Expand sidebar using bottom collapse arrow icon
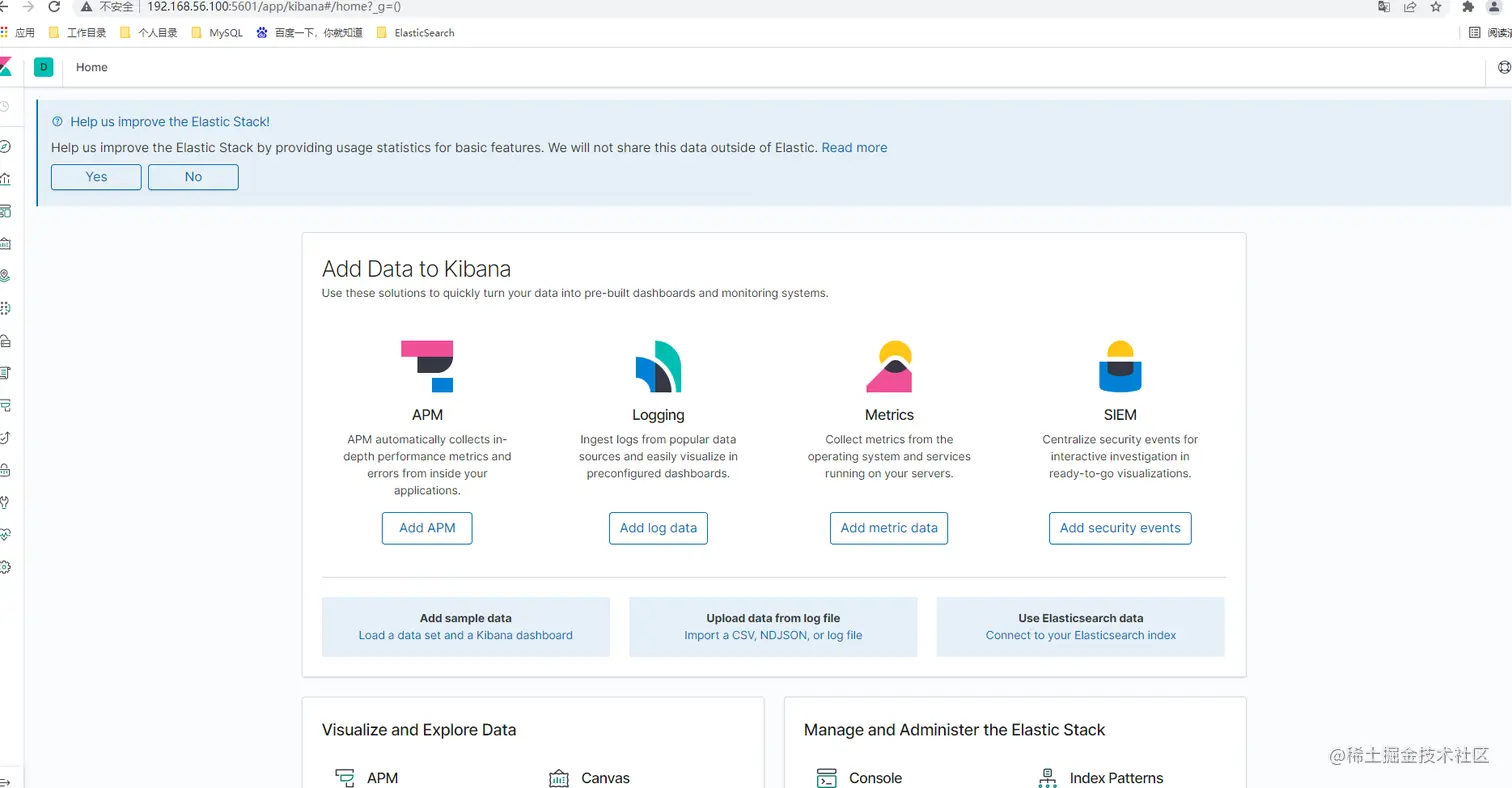Image resolution: width=1512 pixels, height=788 pixels. pos(5,782)
